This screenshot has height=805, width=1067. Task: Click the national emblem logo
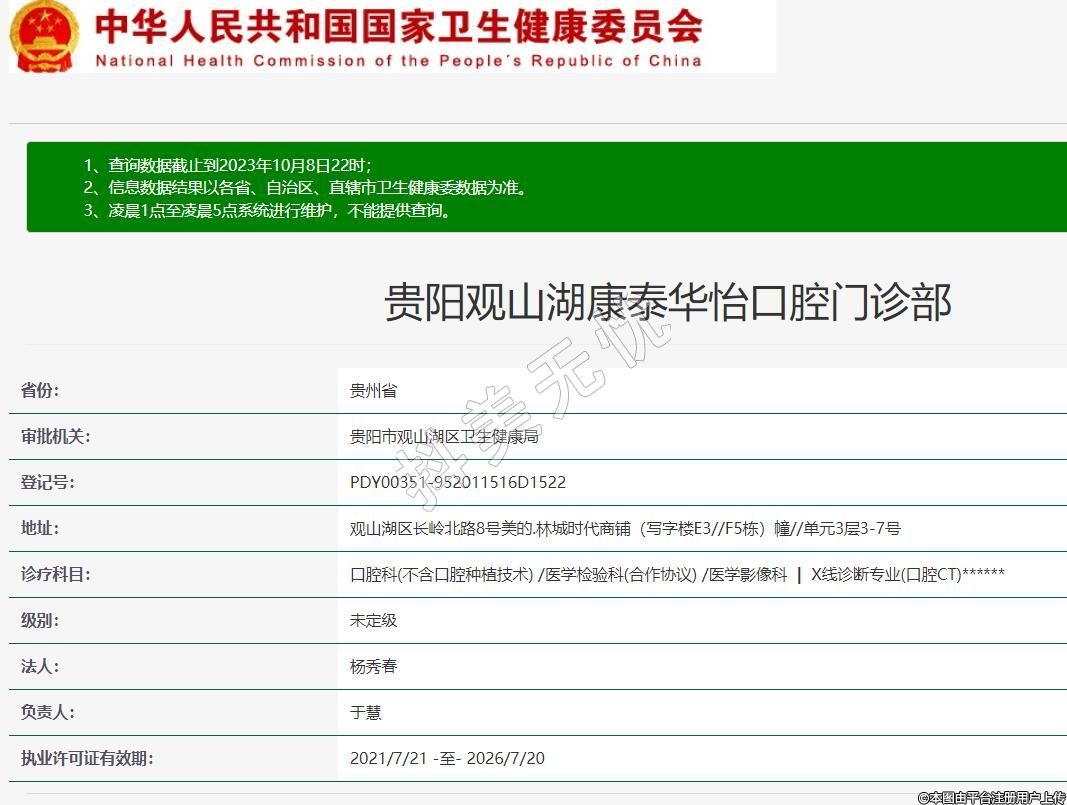click(44, 36)
